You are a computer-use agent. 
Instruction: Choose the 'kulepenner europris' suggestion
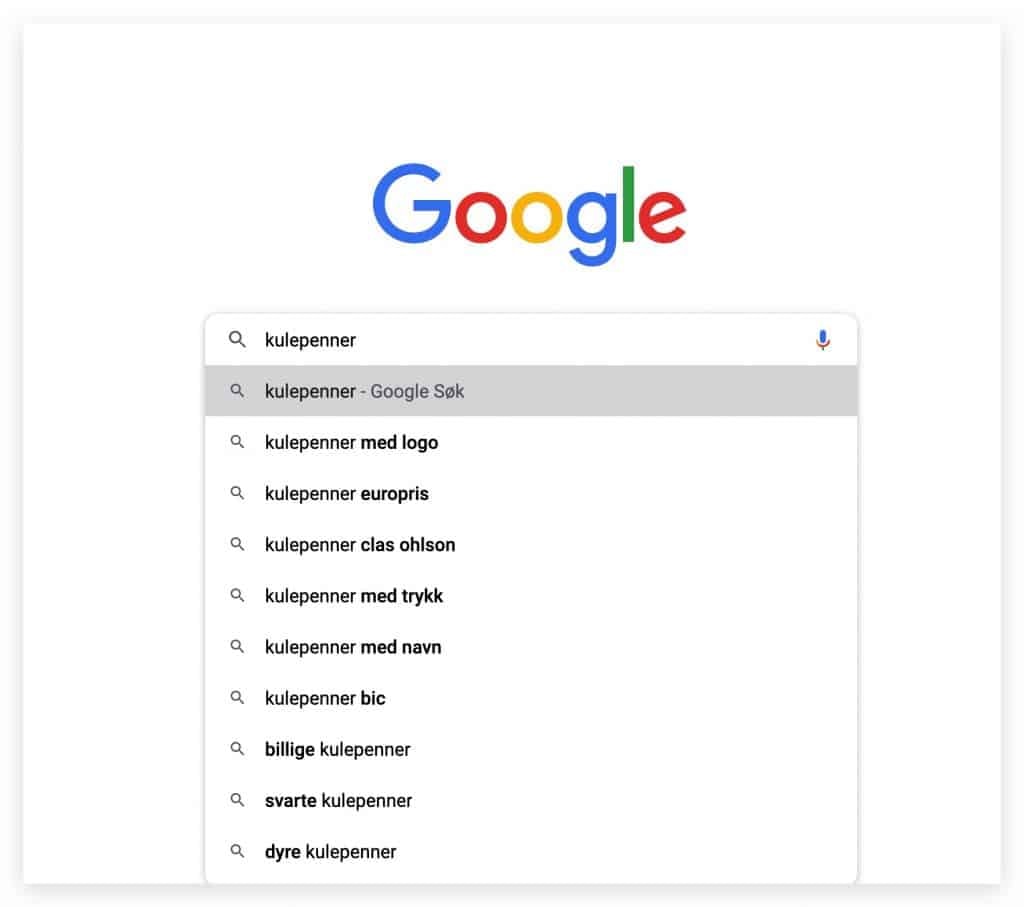point(530,493)
